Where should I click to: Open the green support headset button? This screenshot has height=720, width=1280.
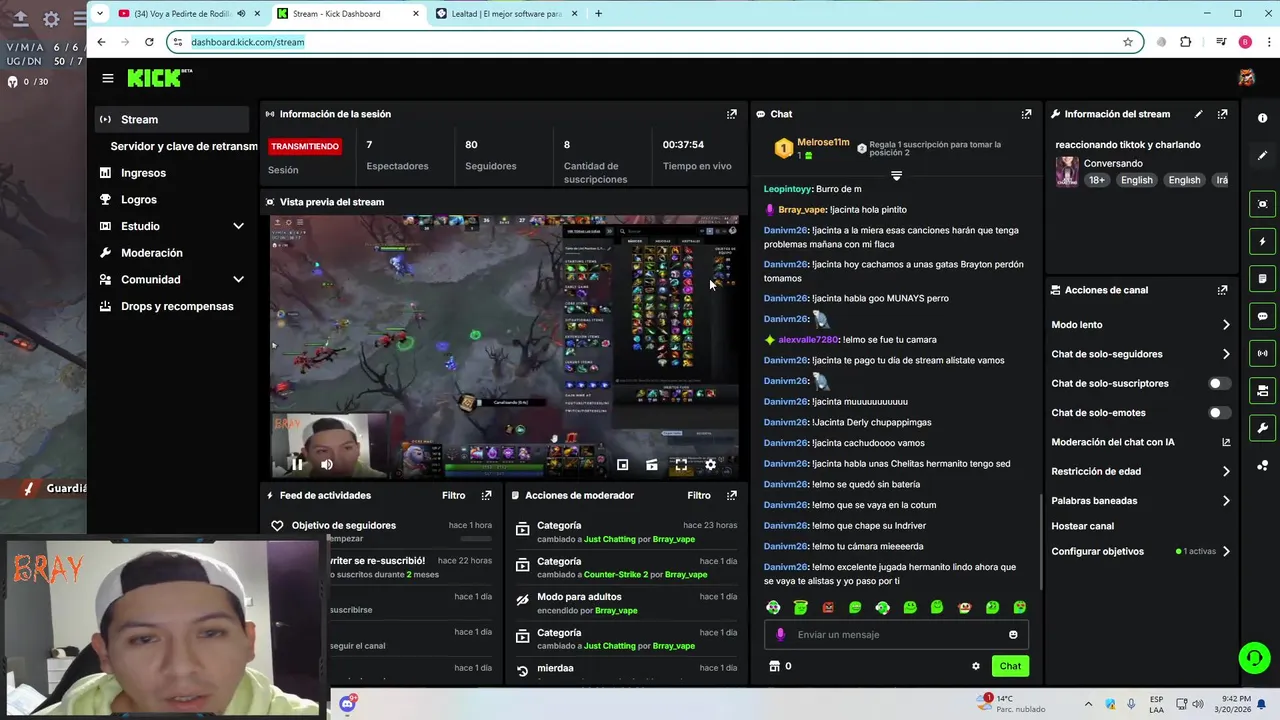click(1254, 657)
